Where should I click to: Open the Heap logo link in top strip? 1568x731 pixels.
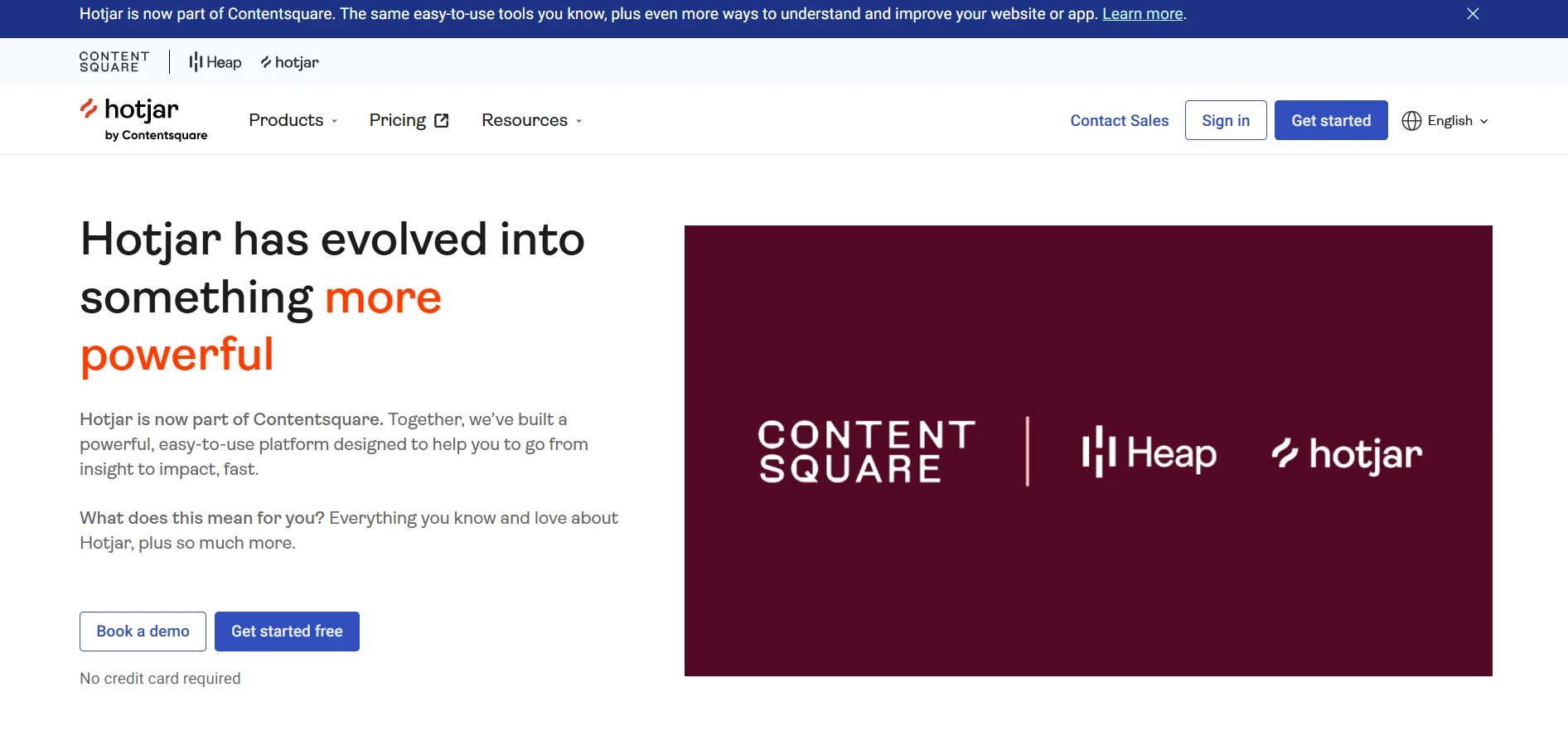pos(215,62)
